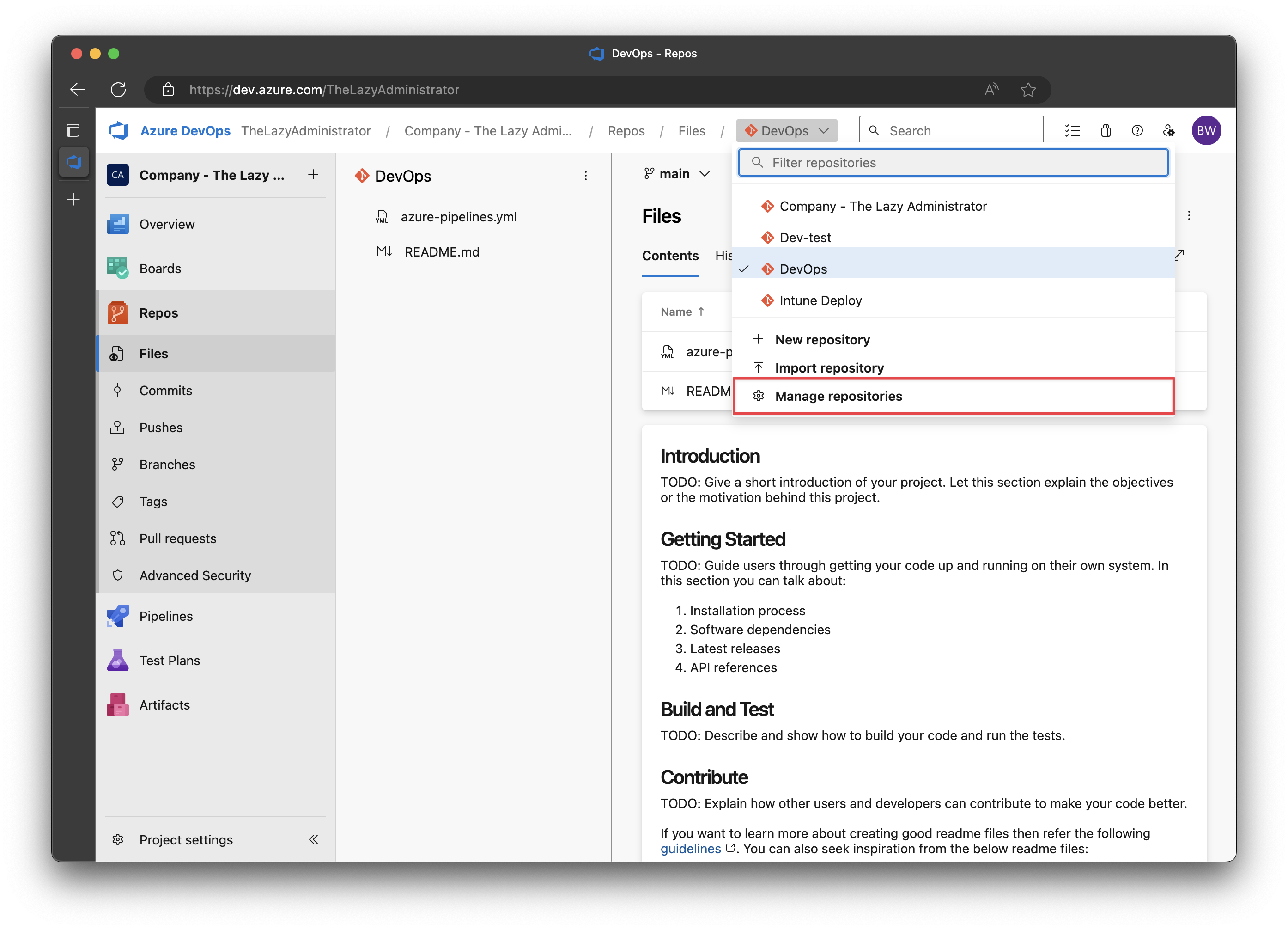Viewport: 1288px width, 930px height.
Task: Select Company - The Lazy Administrator repository
Action: [x=953, y=206]
